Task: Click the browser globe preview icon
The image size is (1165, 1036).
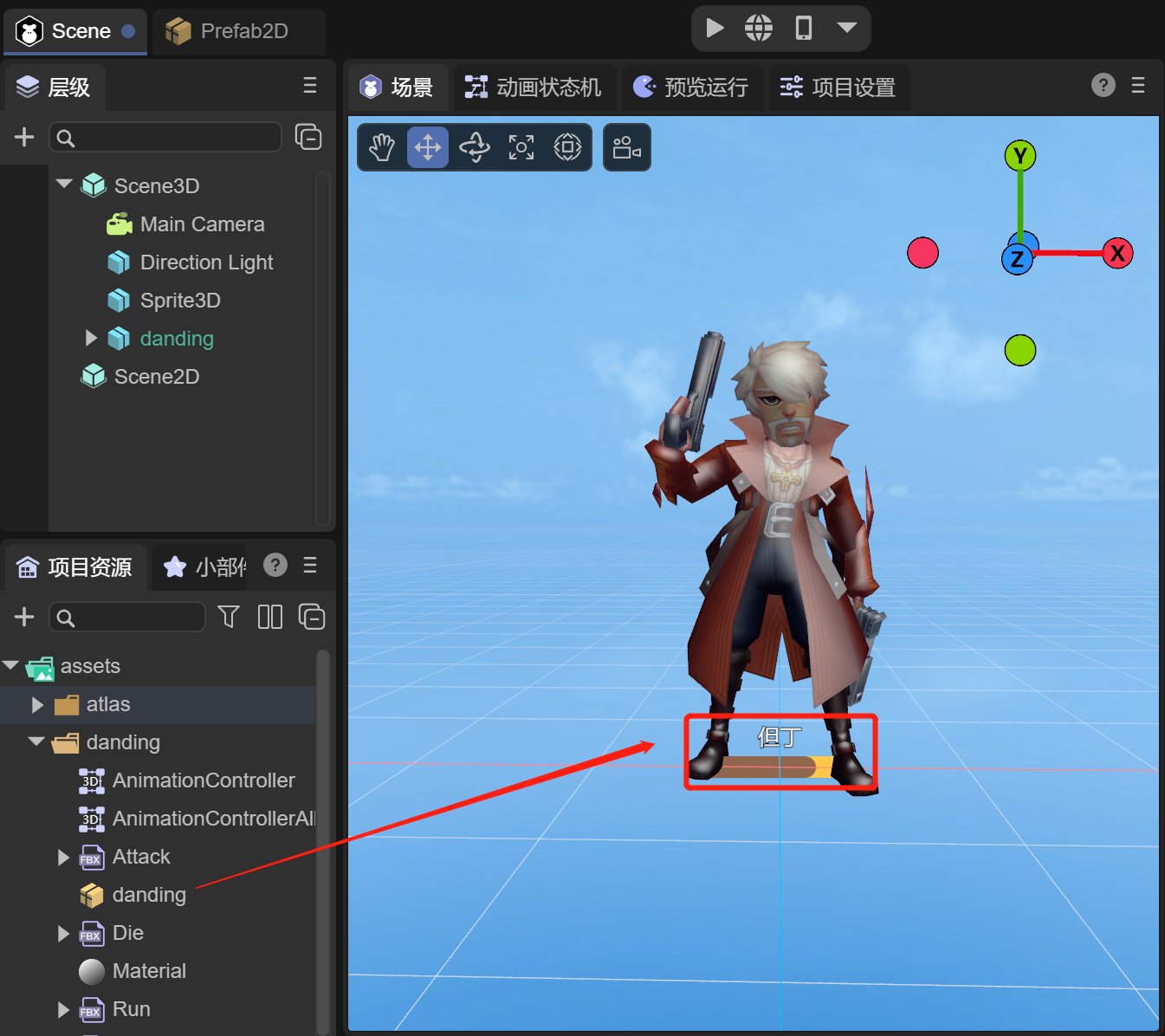Action: pyautogui.click(x=759, y=29)
